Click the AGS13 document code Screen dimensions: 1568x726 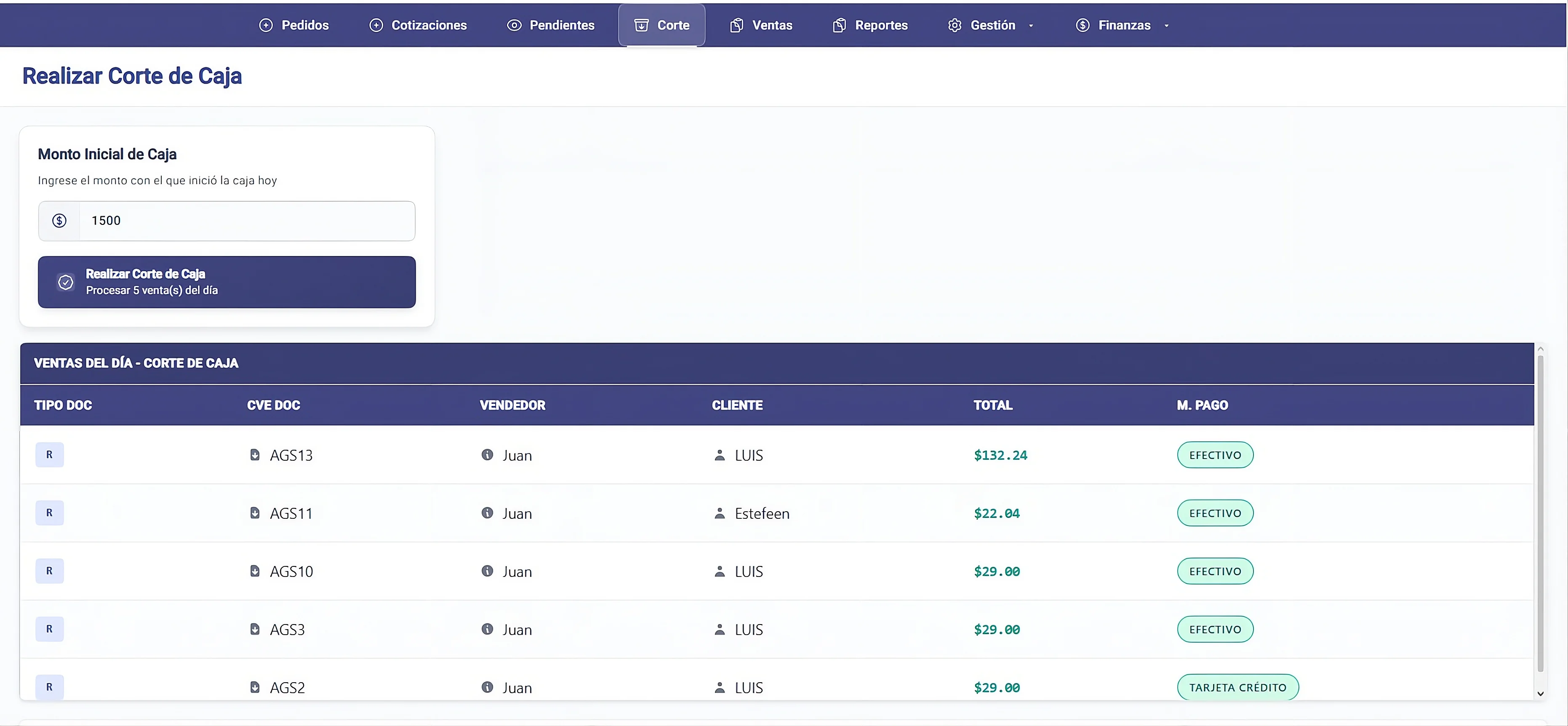point(291,455)
